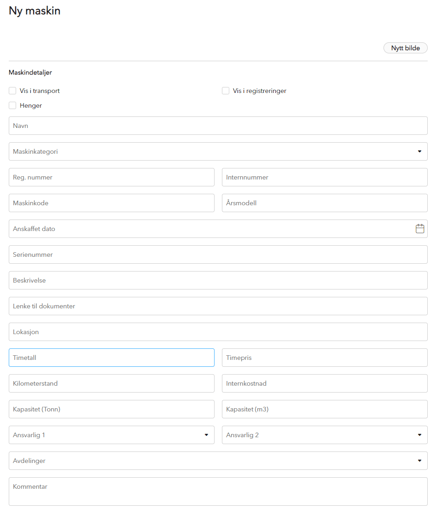Click the Serienummer field

tap(218, 255)
